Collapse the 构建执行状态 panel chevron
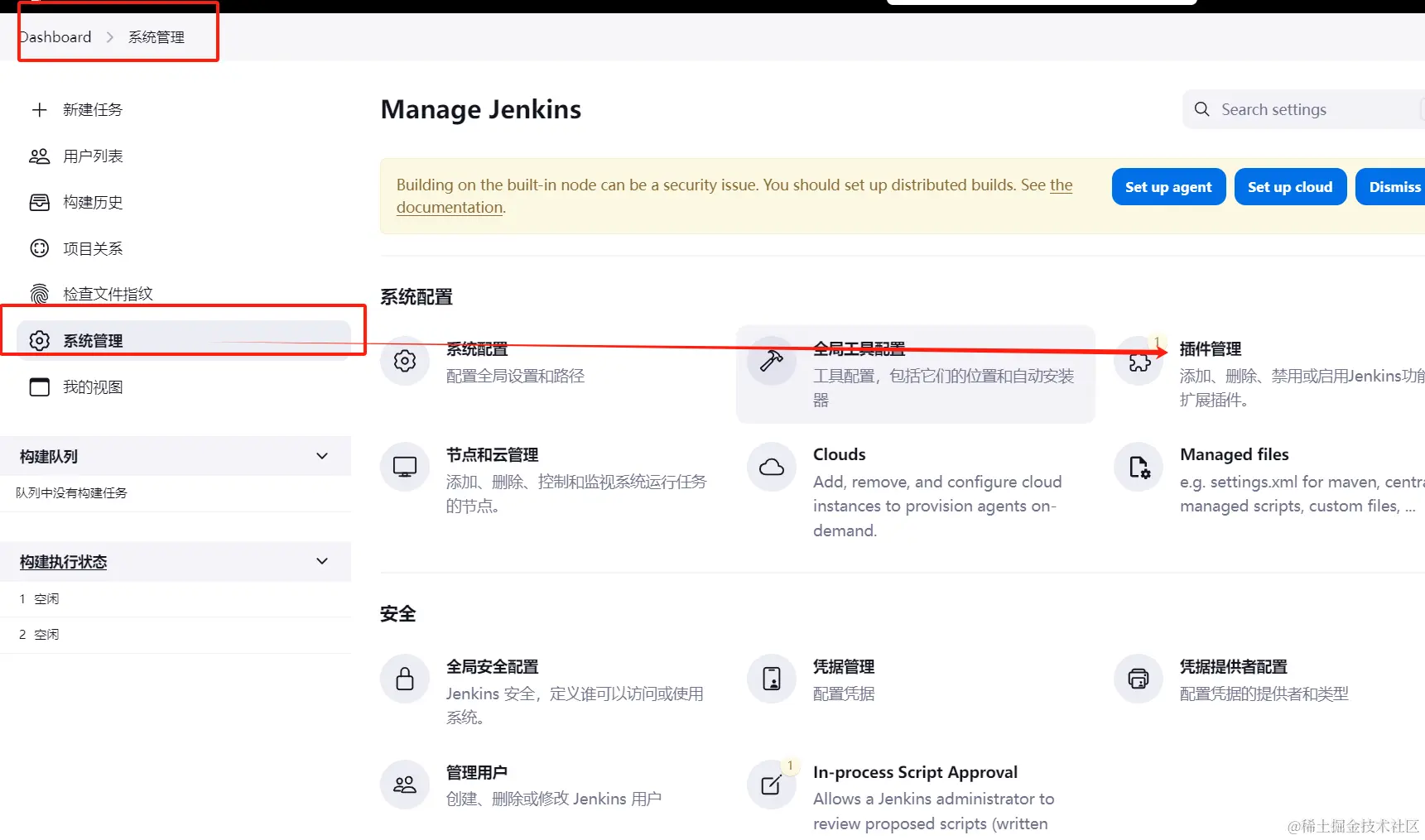Viewport: 1425px width, 840px height. pos(322,561)
